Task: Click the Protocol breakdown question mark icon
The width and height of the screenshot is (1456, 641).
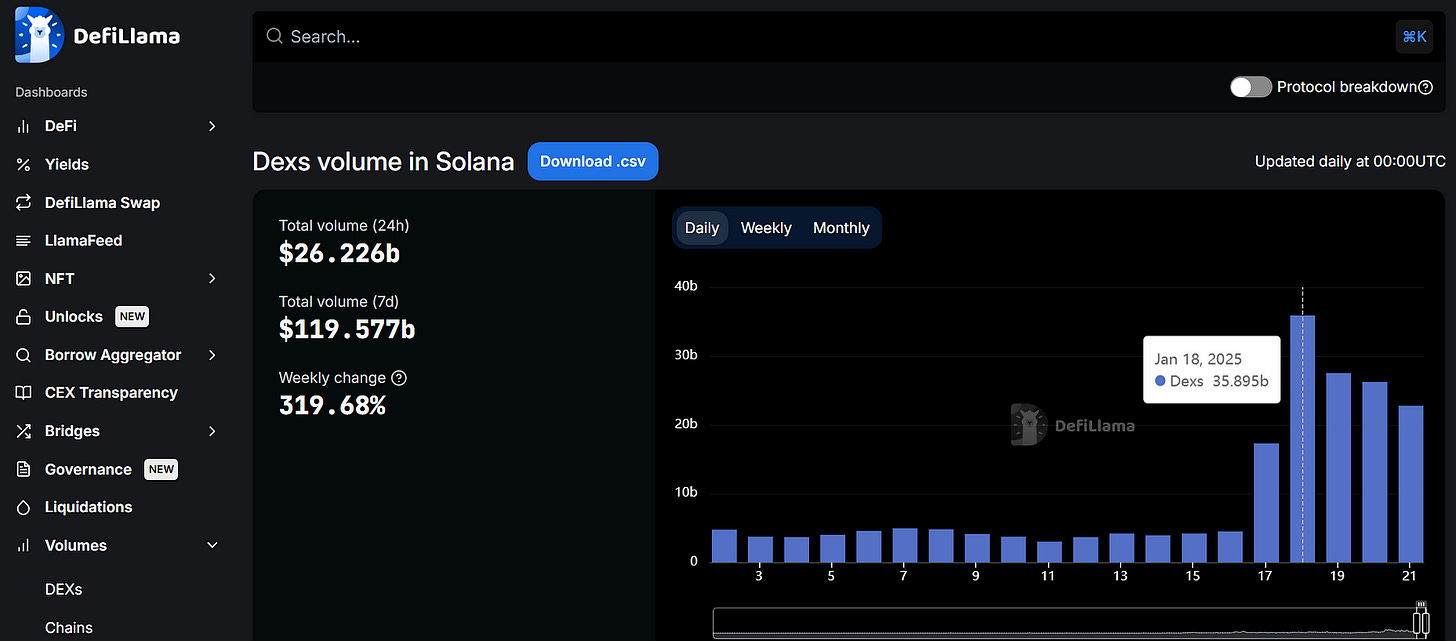Action: tap(1425, 87)
